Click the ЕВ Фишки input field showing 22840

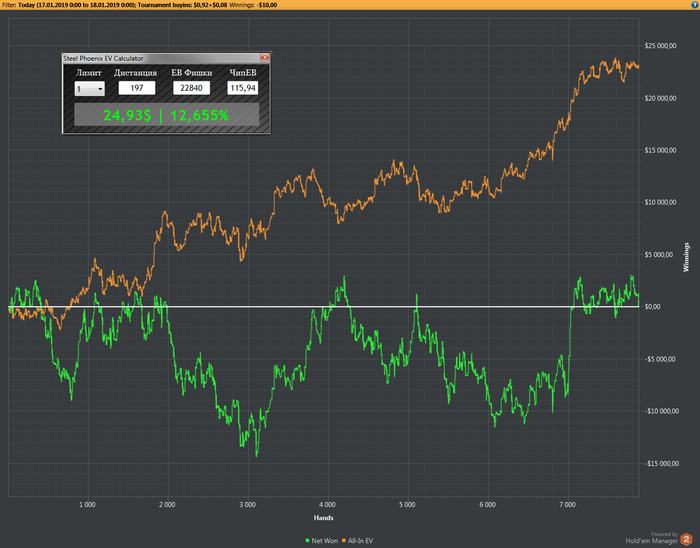tap(191, 88)
